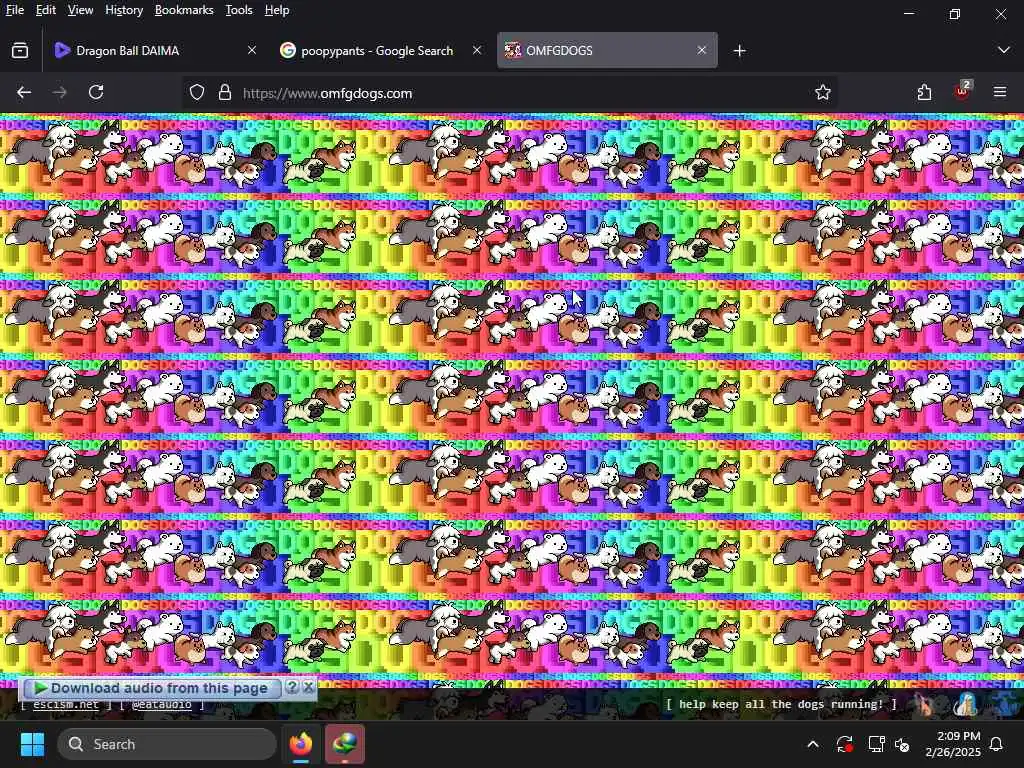Open the sync update tray icon
1024x768 pixels.
click(844, 744)
